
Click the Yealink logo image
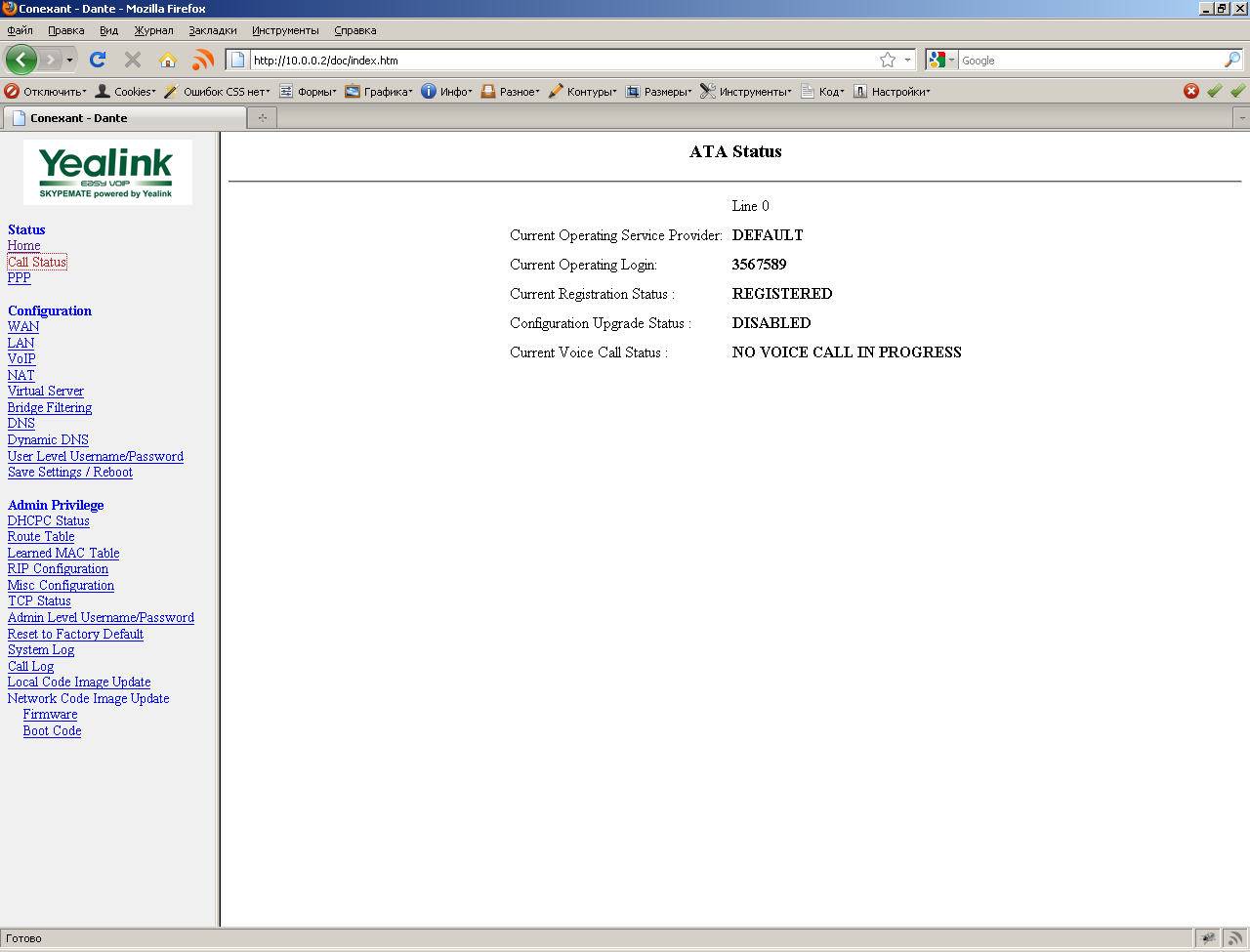(x=107, y=172)
